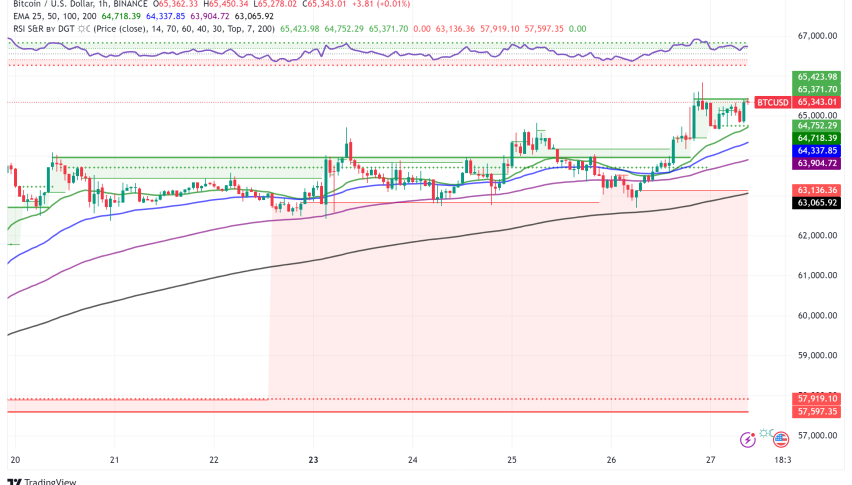Click date 26 on the time axis

point(610,460)
